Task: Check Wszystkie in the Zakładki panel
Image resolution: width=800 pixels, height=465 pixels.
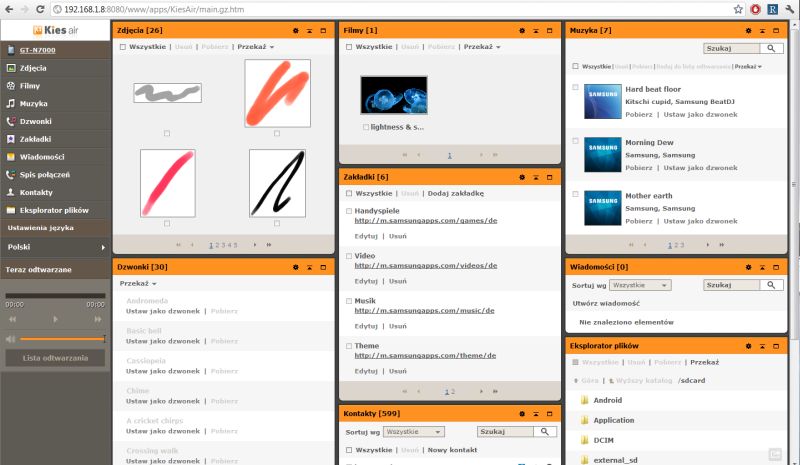Action: [x=349, y=193]
